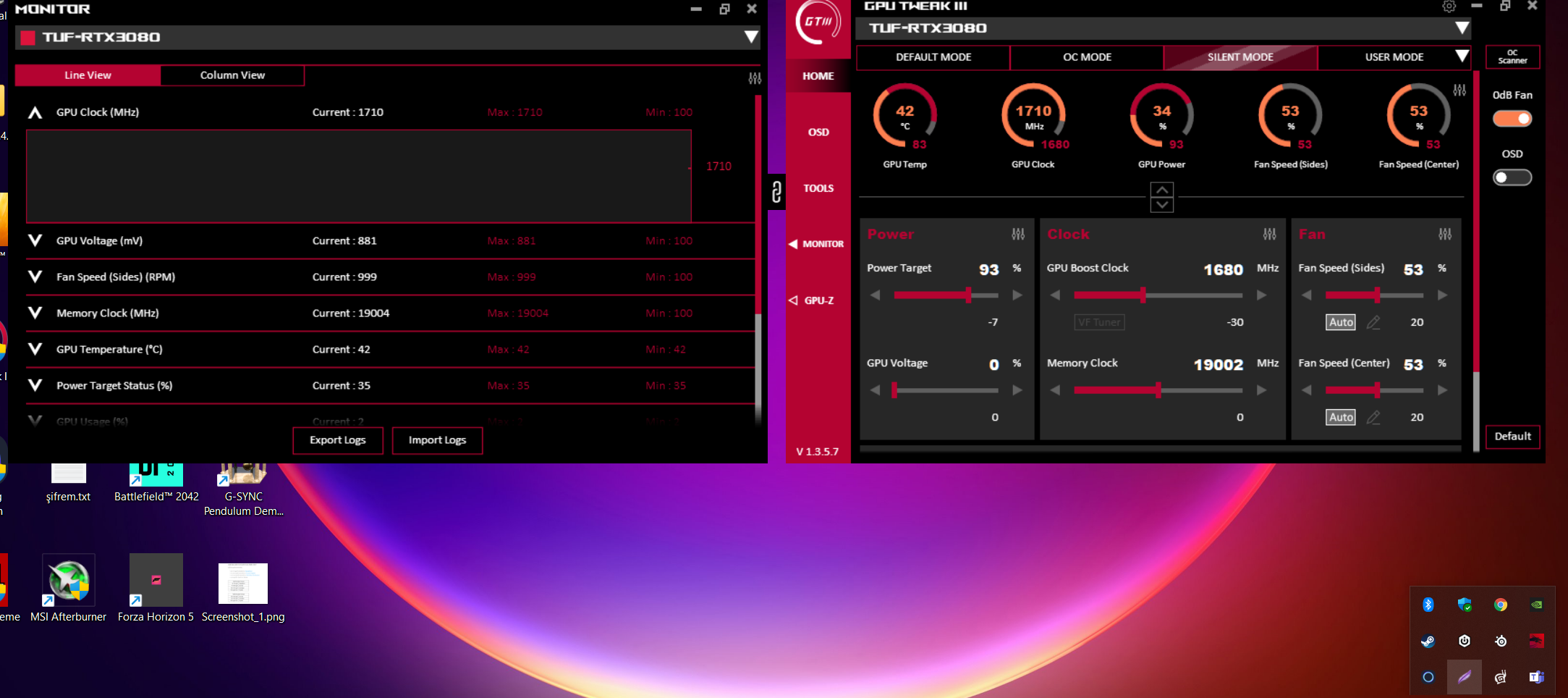Open Microsoft Teams tray icon
Screen dimensions: 1568x698
pos(1536,677)
